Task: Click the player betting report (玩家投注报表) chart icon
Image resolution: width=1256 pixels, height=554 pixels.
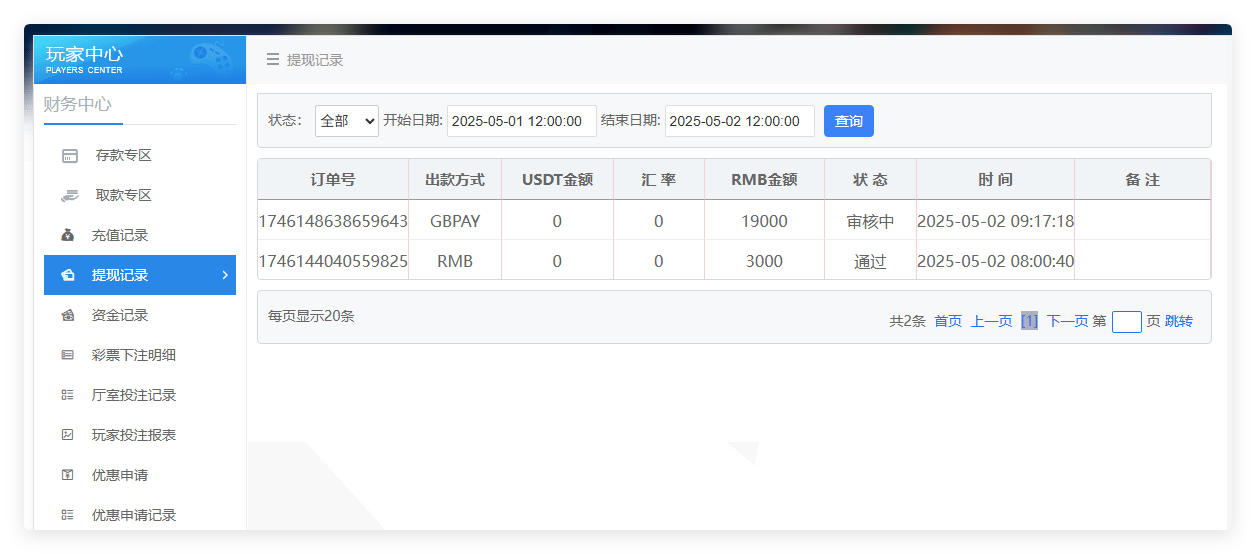Action: [68, 435]
